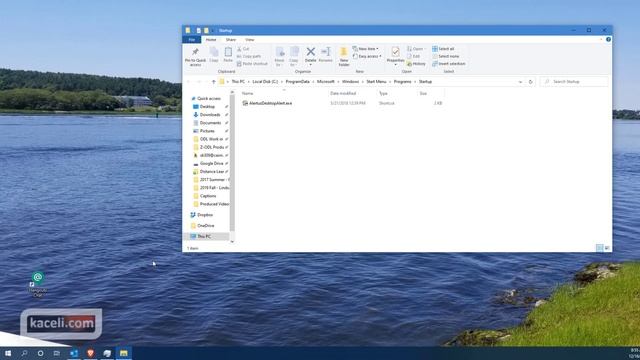Select Google Drive in navigation pane
This screenshot has width=640, height=360.
211,163
